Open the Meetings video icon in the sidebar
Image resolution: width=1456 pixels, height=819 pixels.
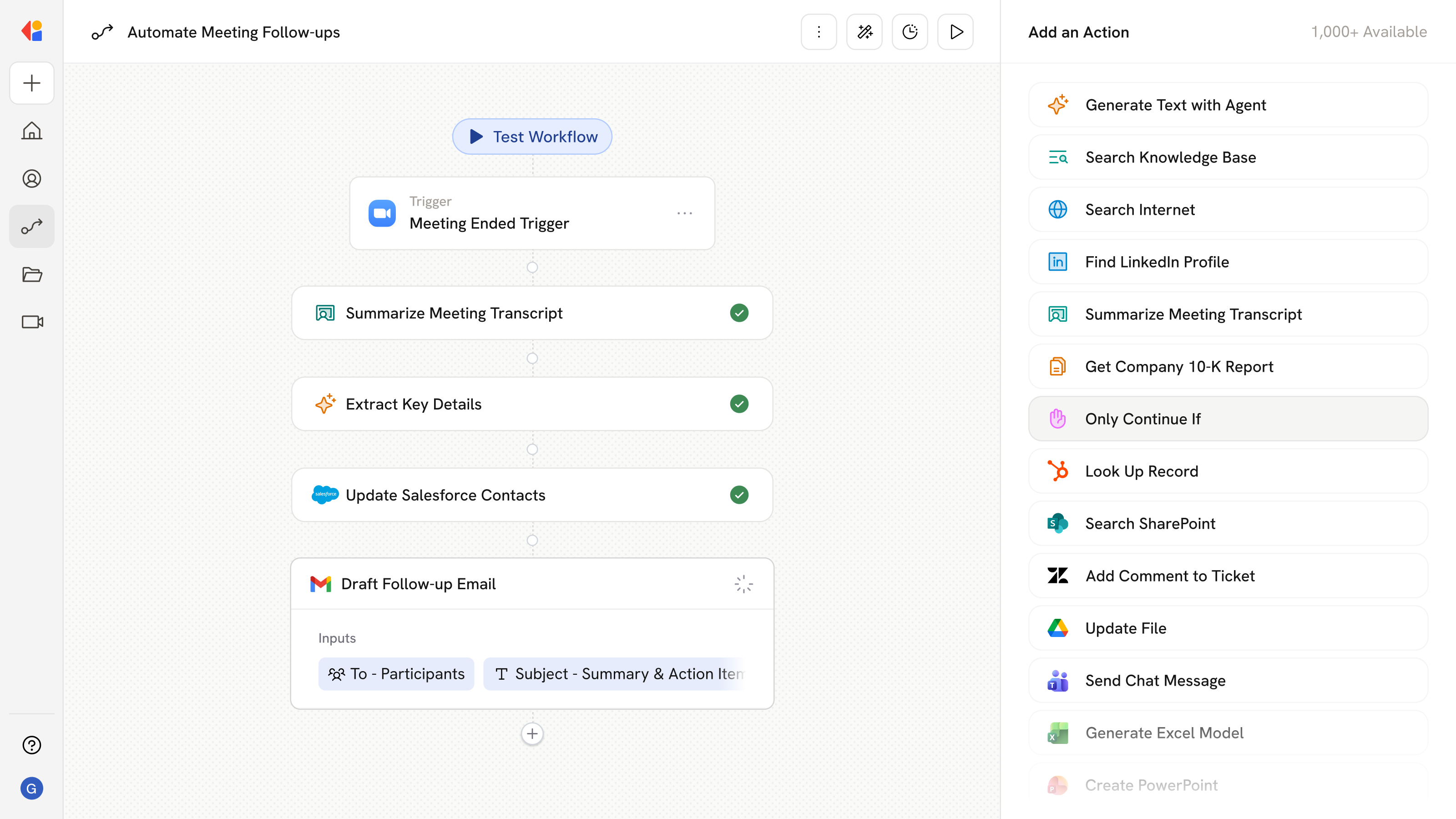pyautogui.click(x=32, y=322)
